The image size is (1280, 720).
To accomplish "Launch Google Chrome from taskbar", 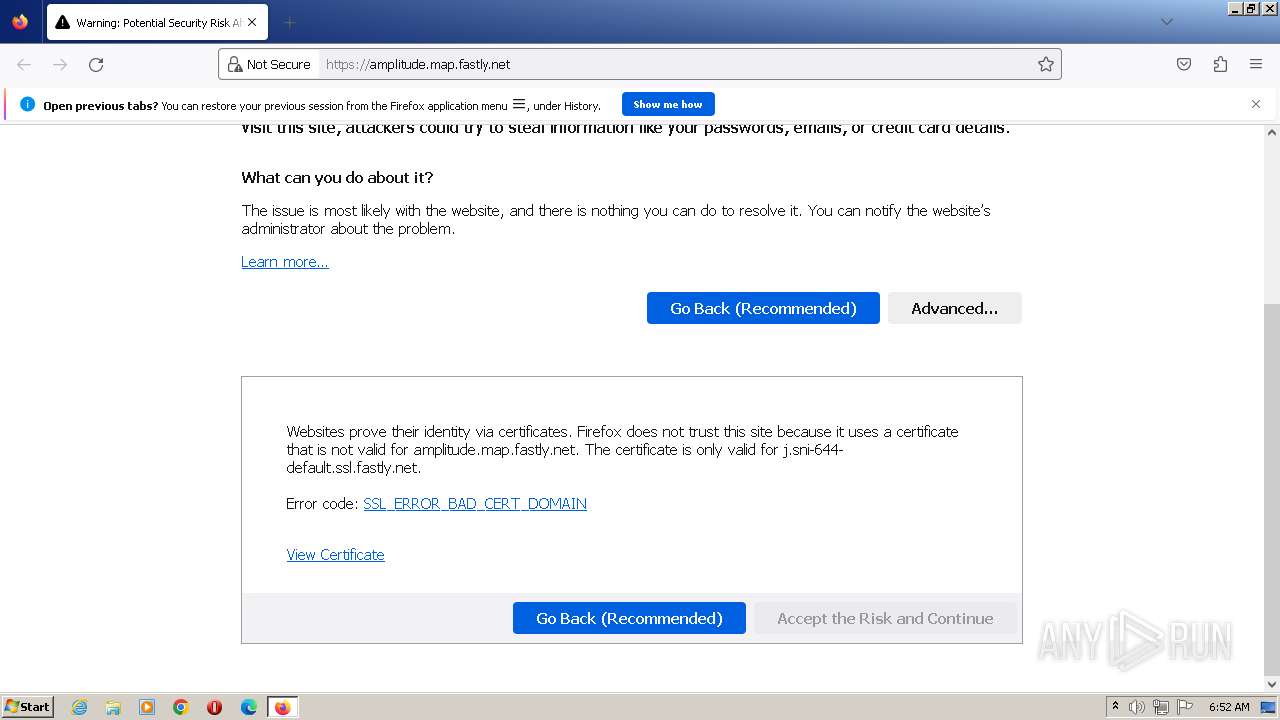I will (x=181, y=707).
